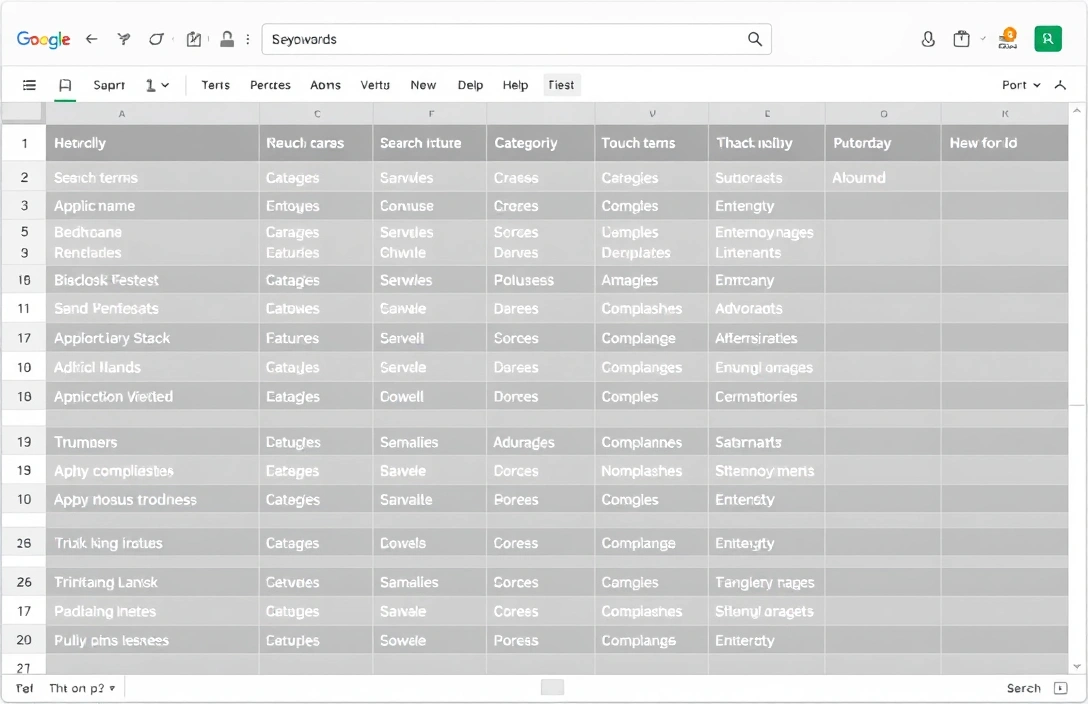Click the Hew for Id header cell

1005,144
